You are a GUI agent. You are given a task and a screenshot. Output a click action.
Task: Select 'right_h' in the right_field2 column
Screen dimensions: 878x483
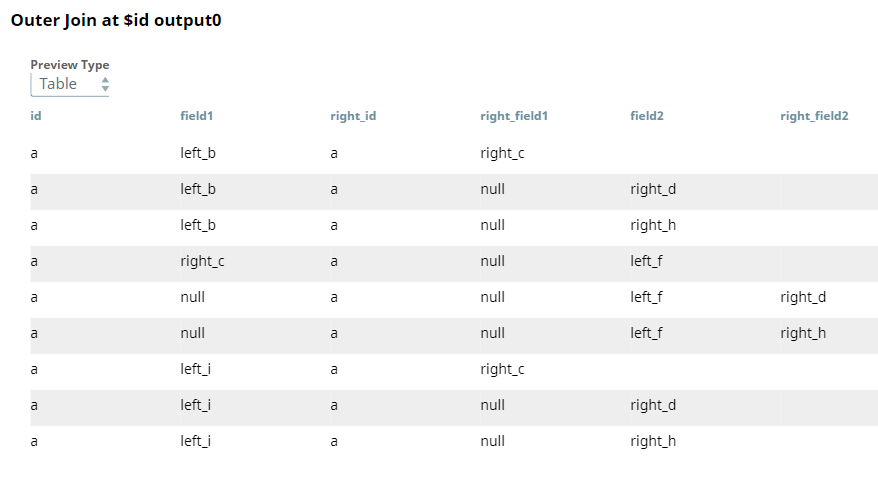[803, 333]
